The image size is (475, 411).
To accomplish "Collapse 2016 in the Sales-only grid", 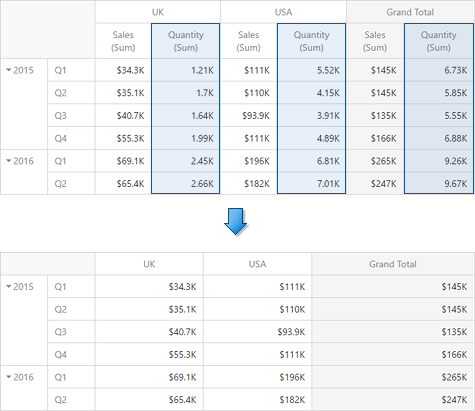I will [9, 377].
